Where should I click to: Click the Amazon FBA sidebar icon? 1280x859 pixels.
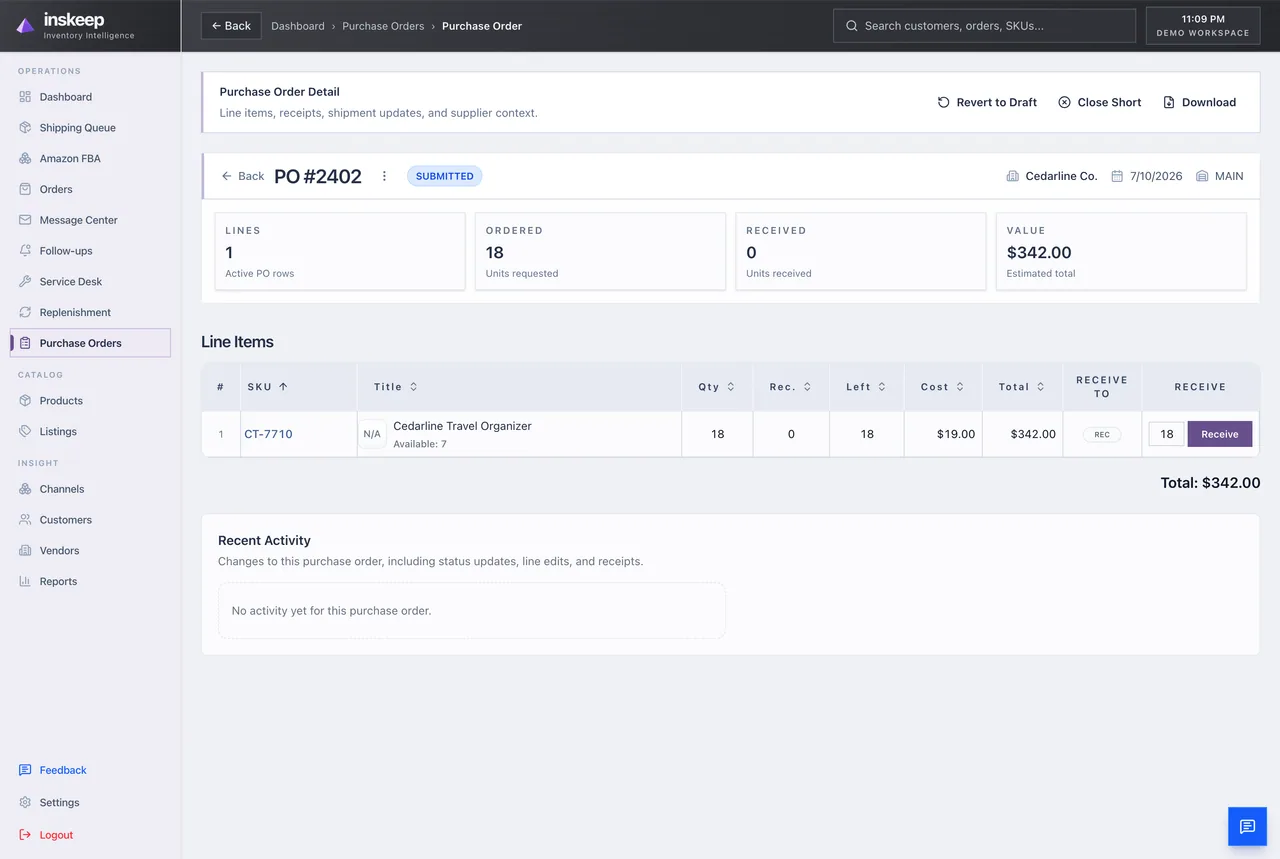(x=25, y=159)
